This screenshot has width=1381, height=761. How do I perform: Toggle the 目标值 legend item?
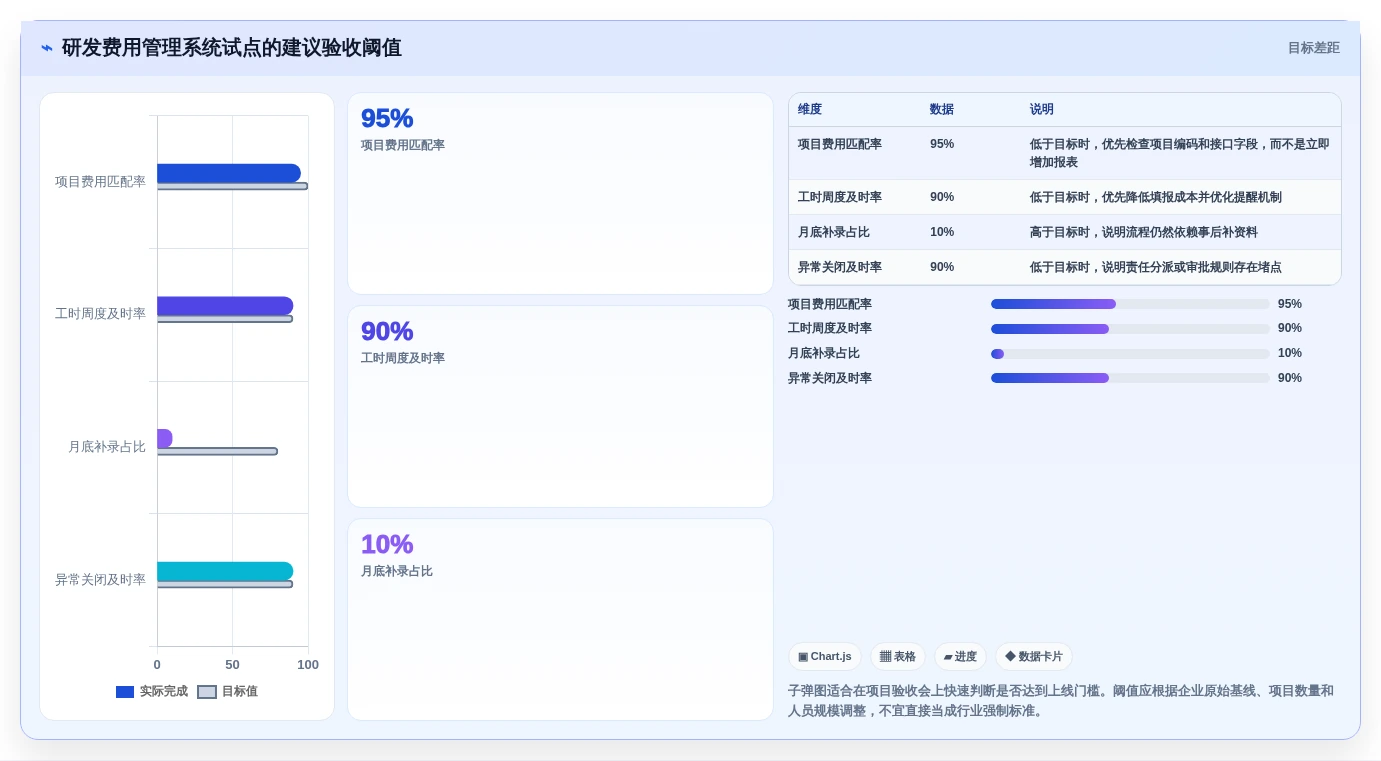228,691
